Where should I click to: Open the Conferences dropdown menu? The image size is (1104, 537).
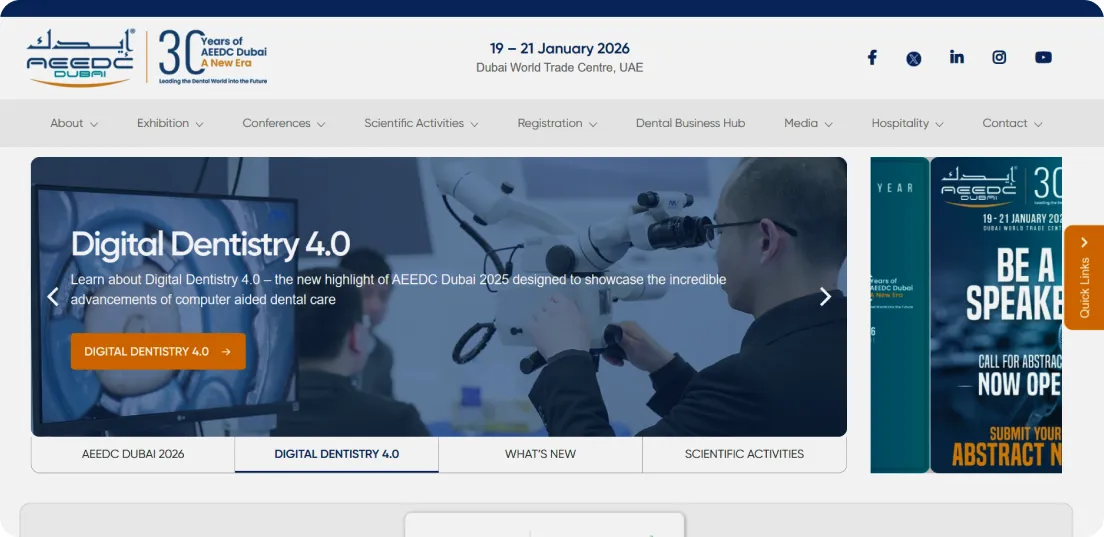[x=284, y=123]
